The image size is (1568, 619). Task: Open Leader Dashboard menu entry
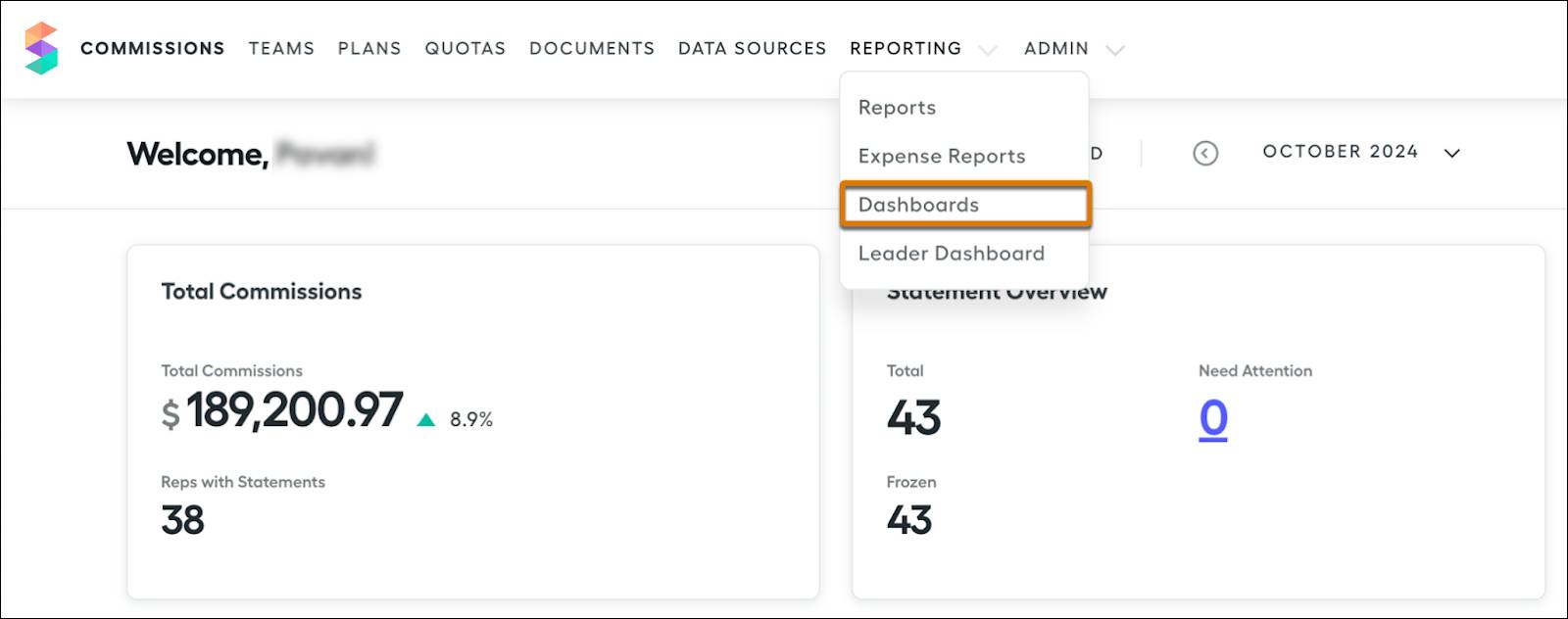964,253
